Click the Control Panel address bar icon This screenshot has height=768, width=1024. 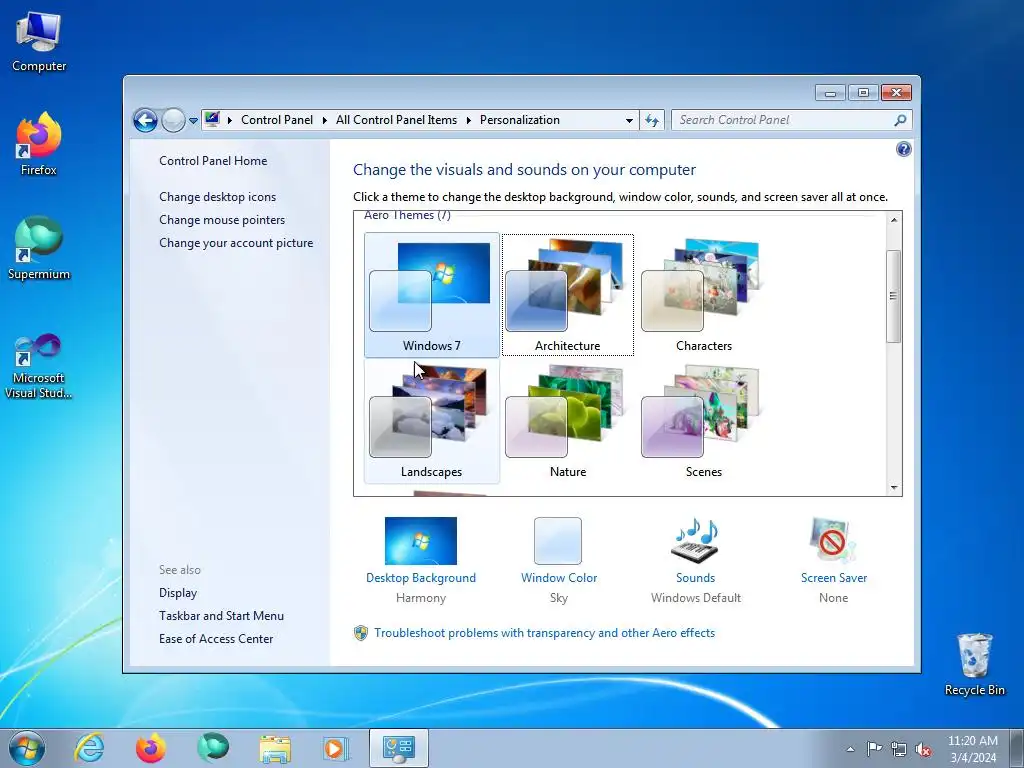[x=212, y=120]
